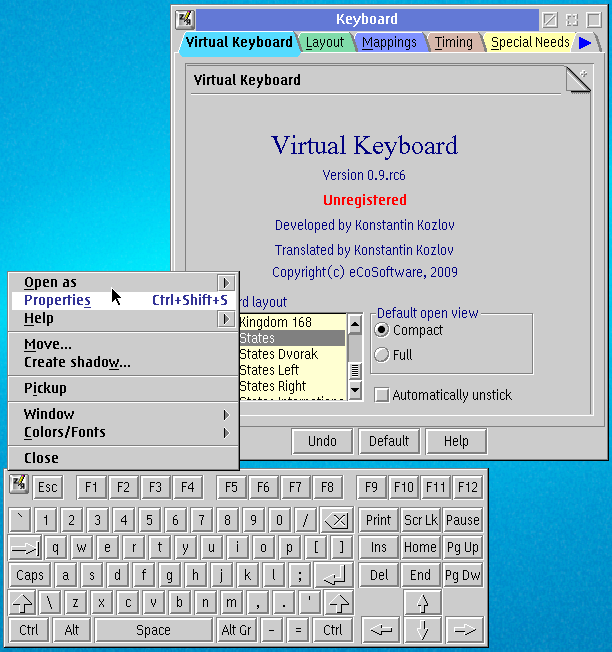The height and width of the screenshot is (652, 612).
Task: Click the virtual keyboard system menu icon
Action: click(19, 484)
